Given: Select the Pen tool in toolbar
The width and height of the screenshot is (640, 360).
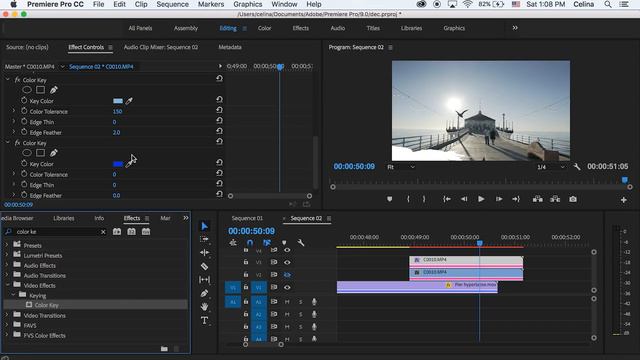Looking at the screenshot, I should coord(204,293).
